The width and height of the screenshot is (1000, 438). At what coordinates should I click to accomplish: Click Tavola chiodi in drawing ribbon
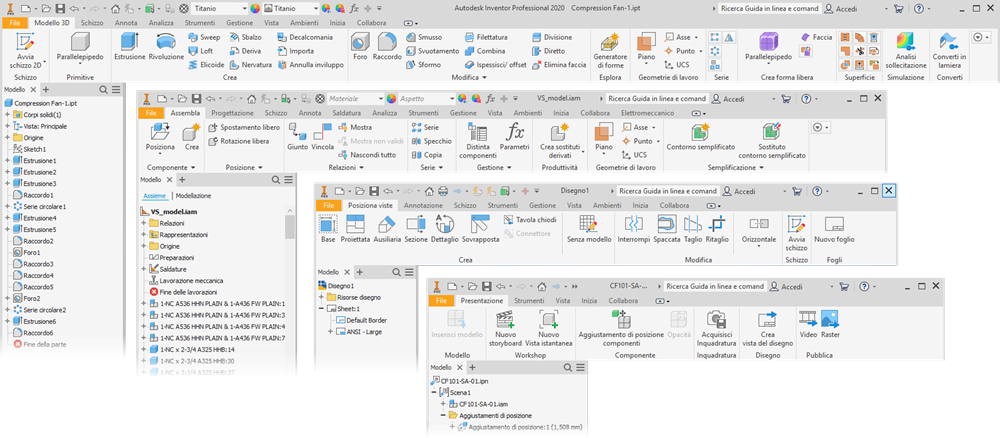pyautogui.click(x=529, y=220)
